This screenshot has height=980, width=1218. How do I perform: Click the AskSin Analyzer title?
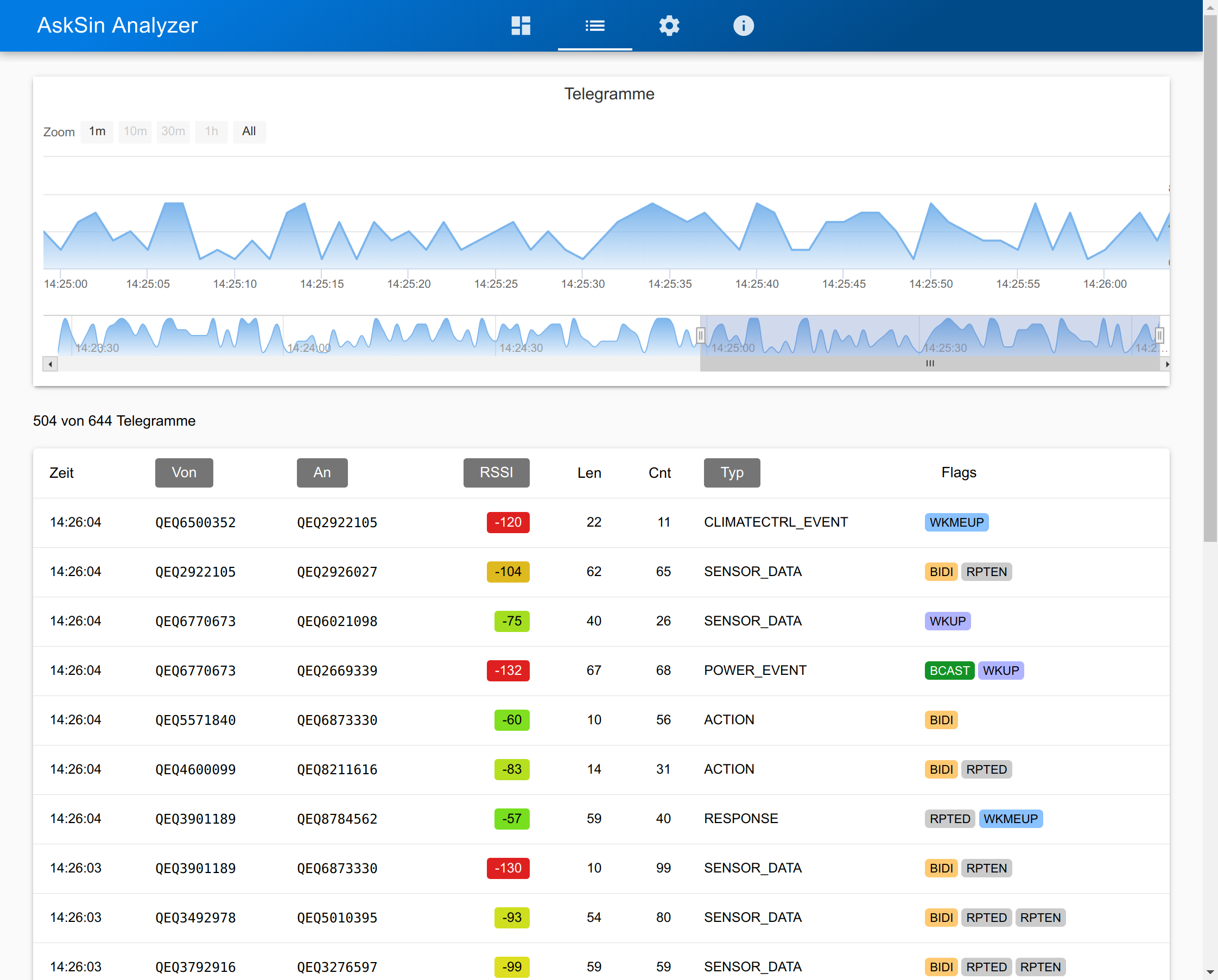117,26
